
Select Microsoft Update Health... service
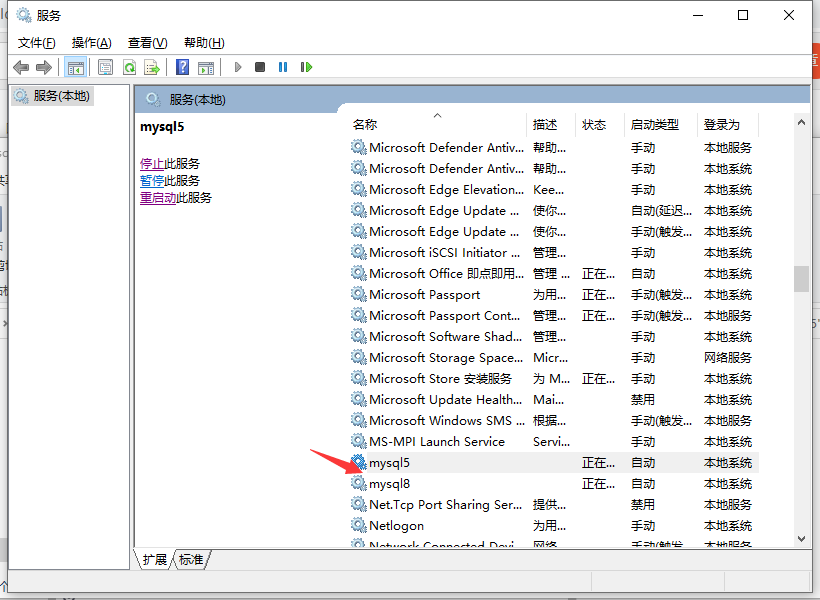(553, 400)
